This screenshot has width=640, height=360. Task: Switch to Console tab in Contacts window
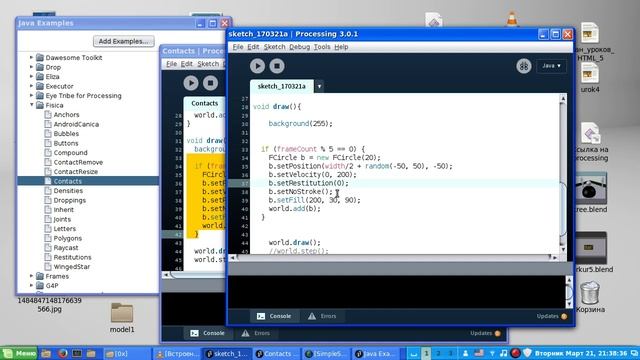(x=208, y=333)
